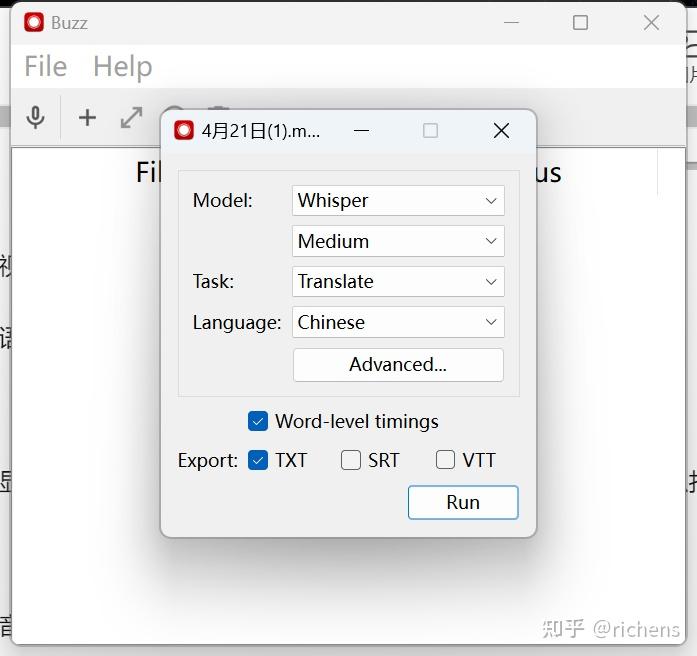Close the 4月21日(1) dialog window
This screenshot has width=697, height=656.
point(501,131)
